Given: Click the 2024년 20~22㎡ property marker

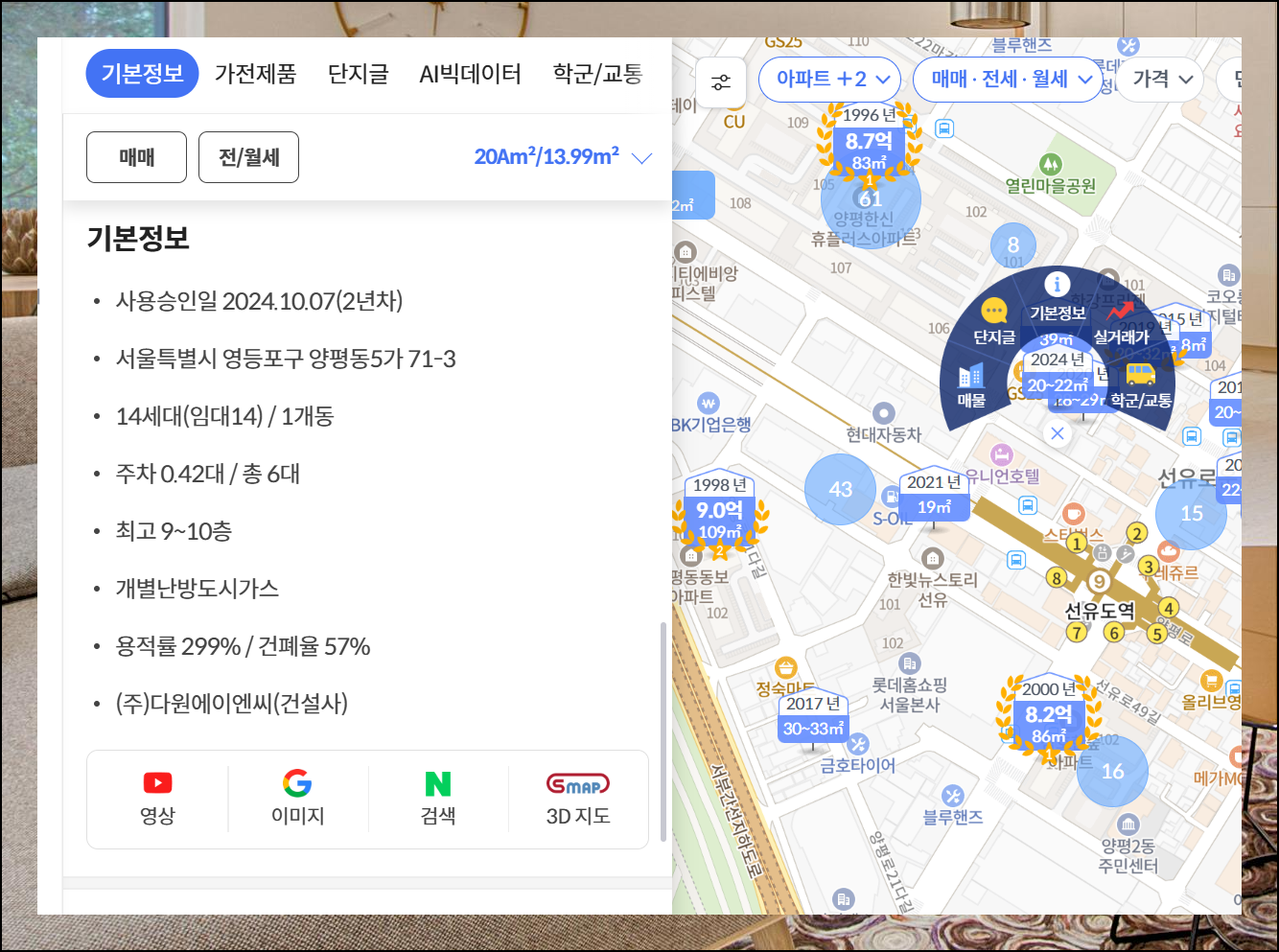Looking at the screenshot, I should pos(1058,374).
